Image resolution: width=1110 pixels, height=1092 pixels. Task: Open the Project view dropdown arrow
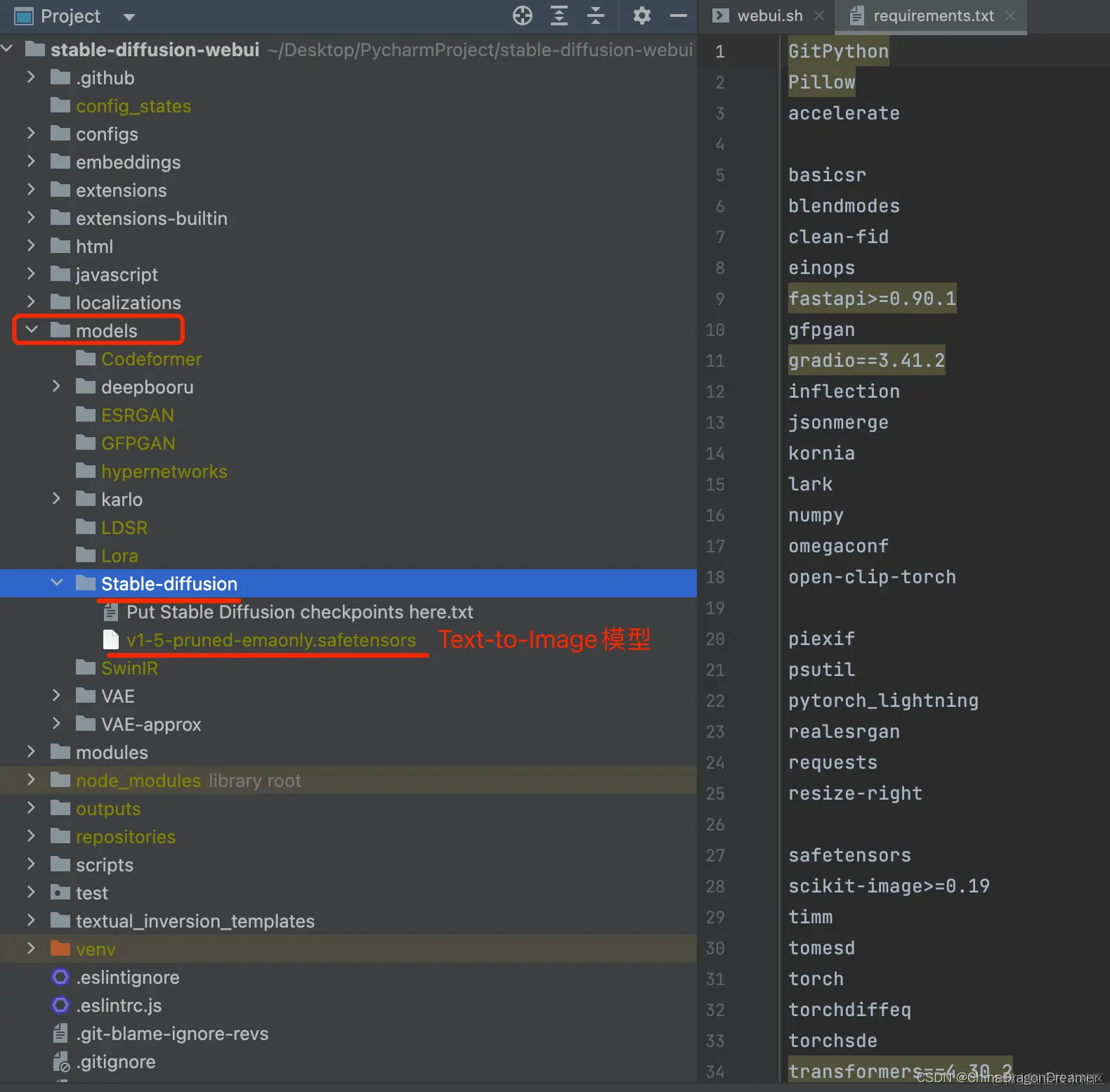point(129,17)
